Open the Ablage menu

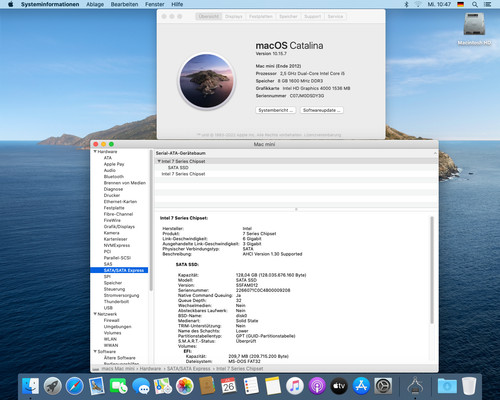point(95,4)
